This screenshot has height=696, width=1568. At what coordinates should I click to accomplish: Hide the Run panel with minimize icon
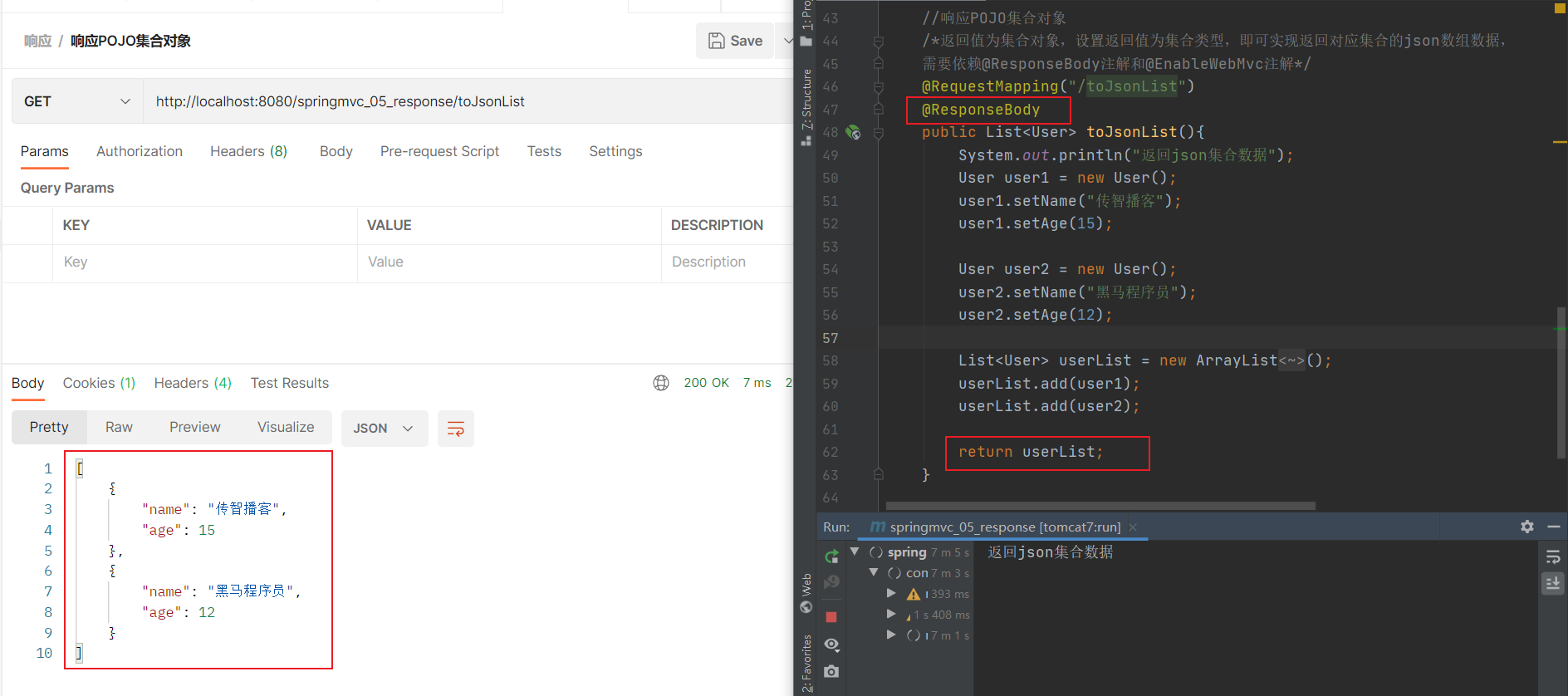[1554, 527]
